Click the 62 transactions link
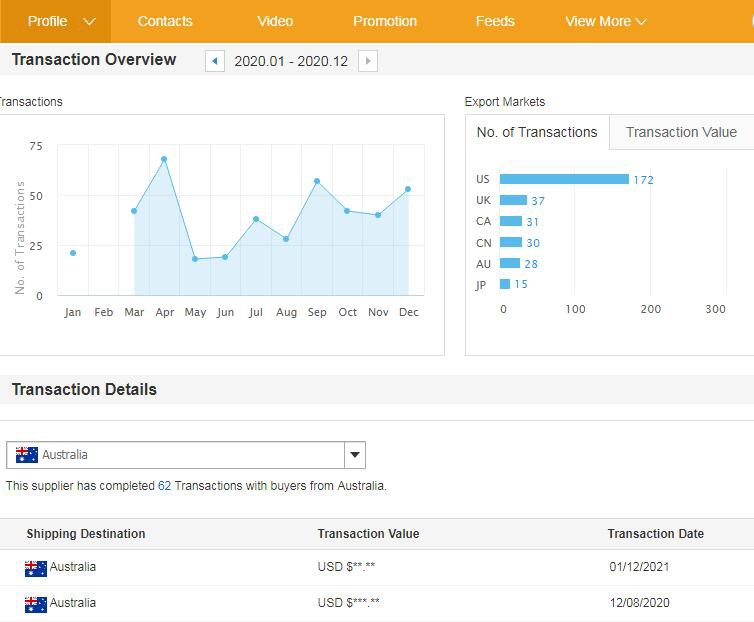The width and height of the screenshot is (754, 622). coord(165,486)
